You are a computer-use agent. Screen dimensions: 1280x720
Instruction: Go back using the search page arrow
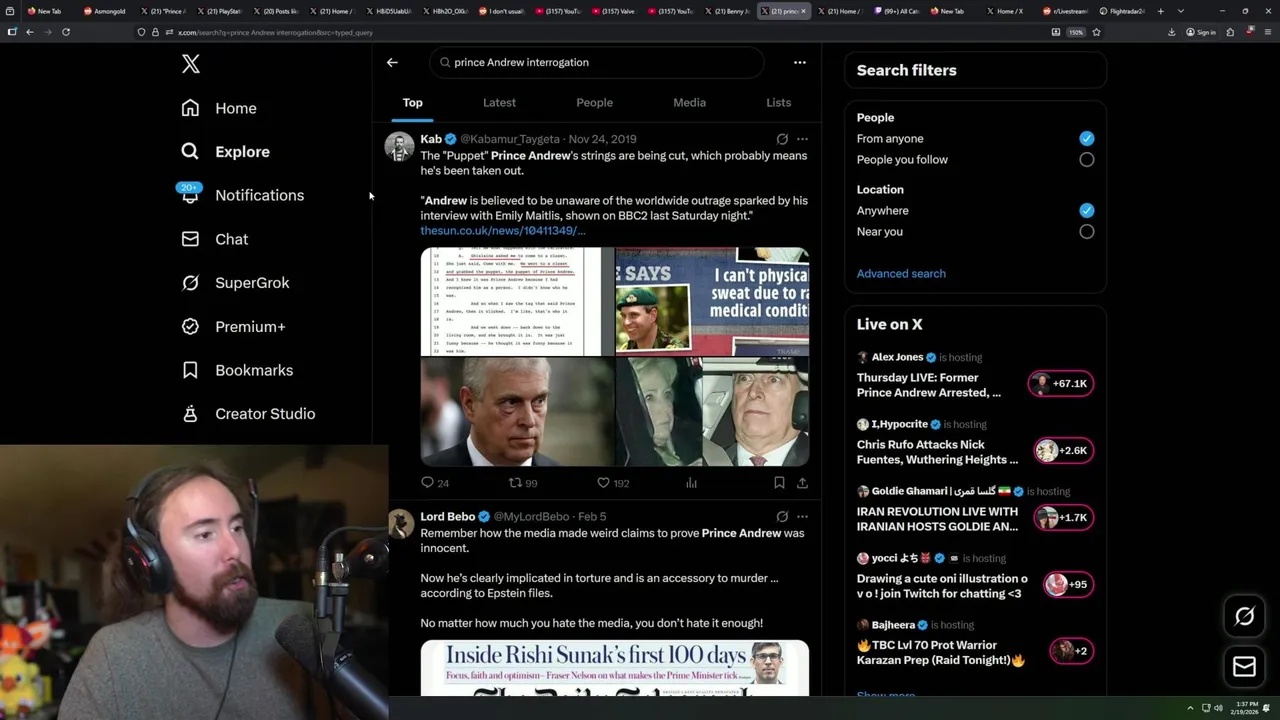(x=392, y=62)
